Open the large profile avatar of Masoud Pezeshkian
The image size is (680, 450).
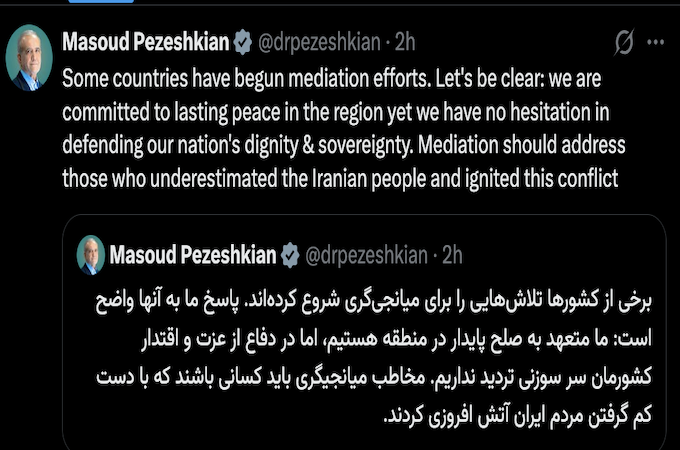[29, 60]
